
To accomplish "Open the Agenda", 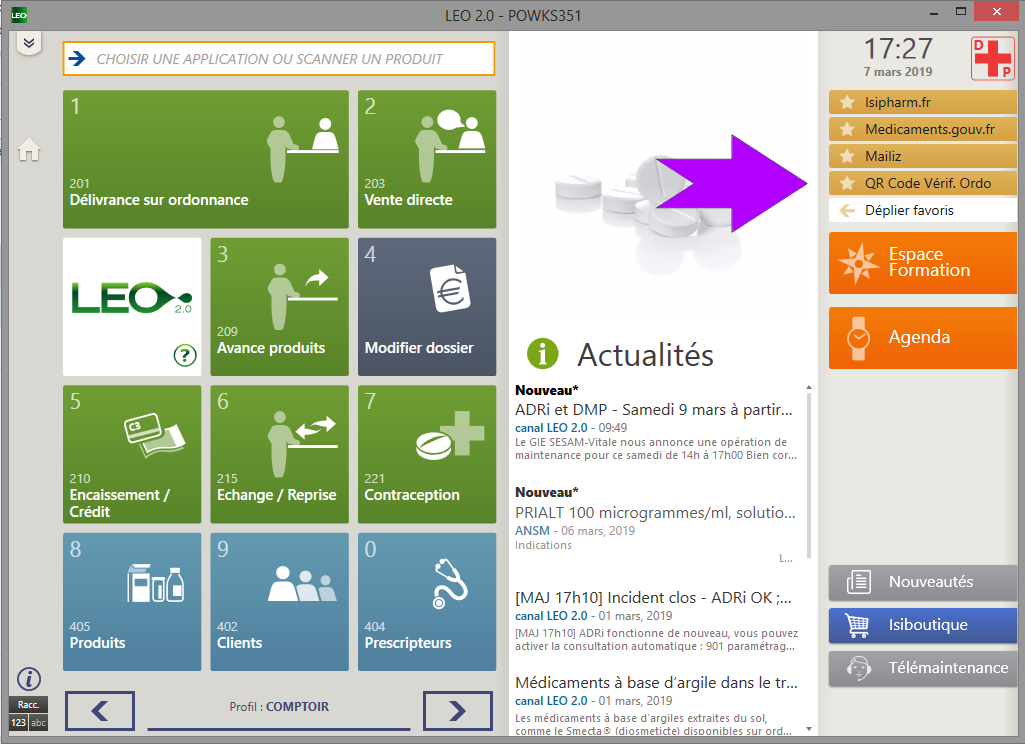I will pyautogui.click(x=922, y=338).
